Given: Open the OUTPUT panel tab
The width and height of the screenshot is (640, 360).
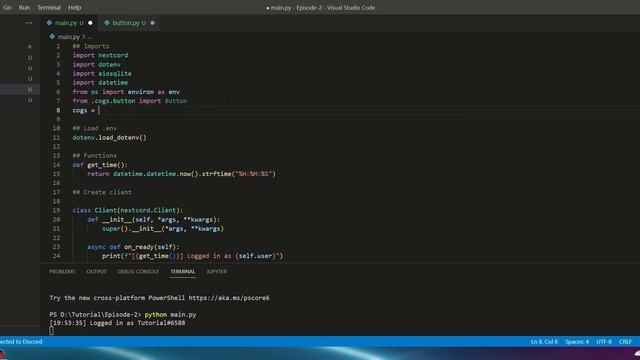Looking at the screenshot, I should click(96, 271).
